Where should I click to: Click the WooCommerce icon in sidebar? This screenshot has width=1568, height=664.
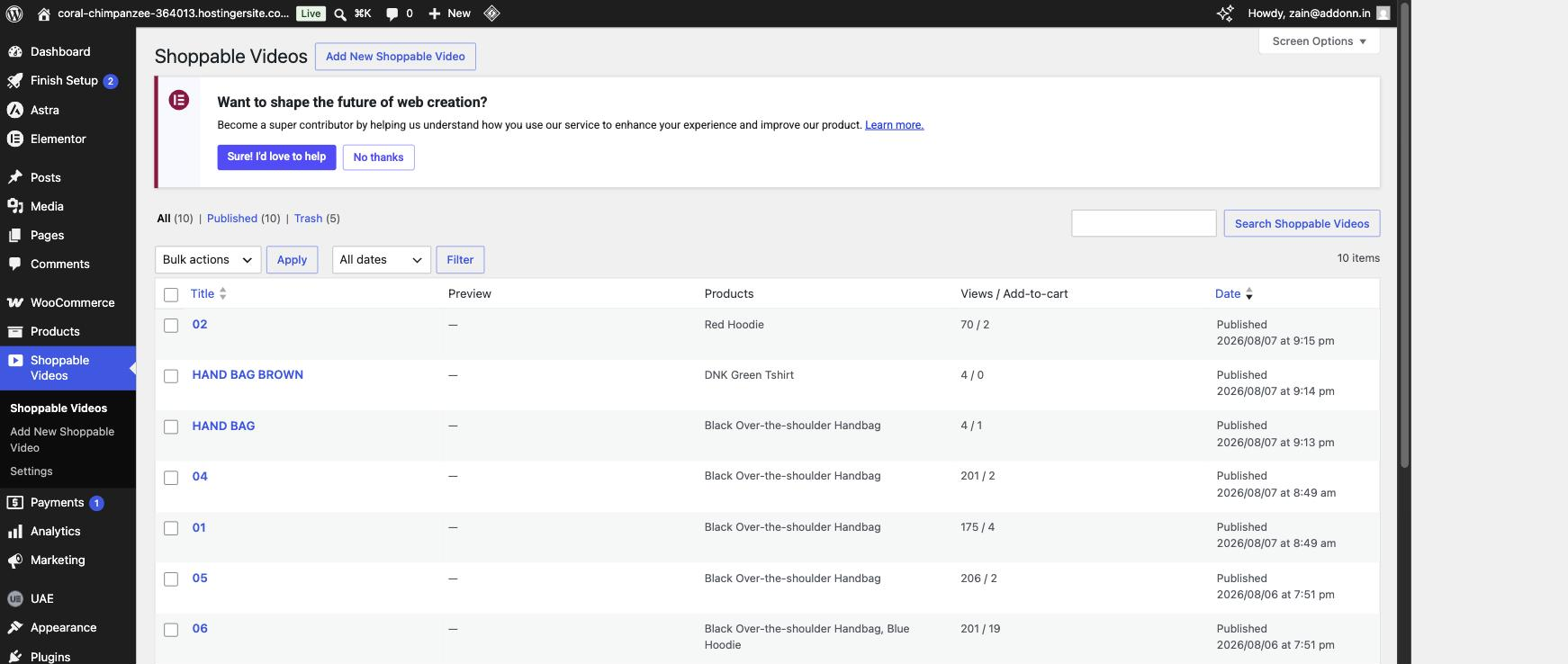(14, 302)
